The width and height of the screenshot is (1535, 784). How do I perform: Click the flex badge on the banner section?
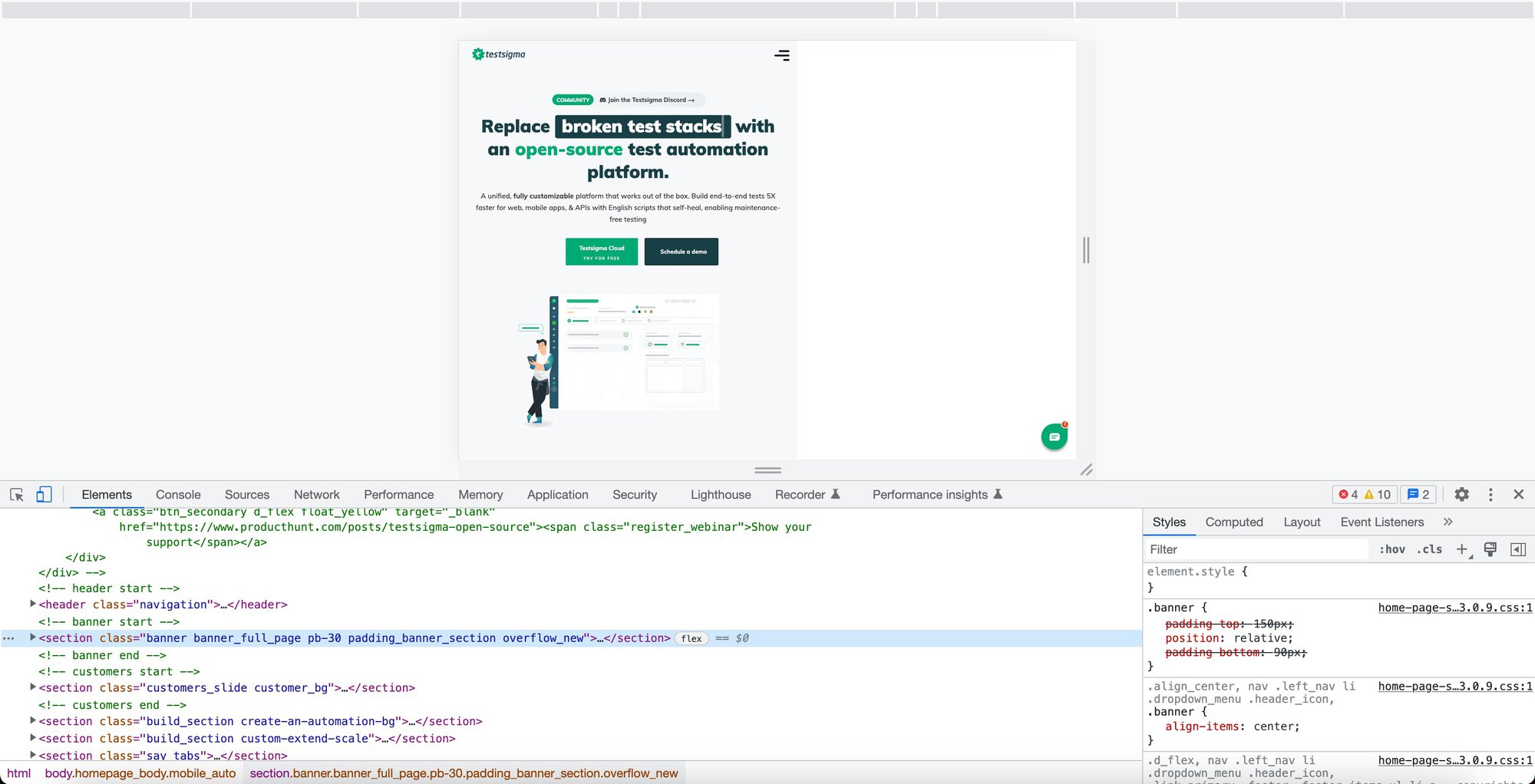(x=692, y=638)
